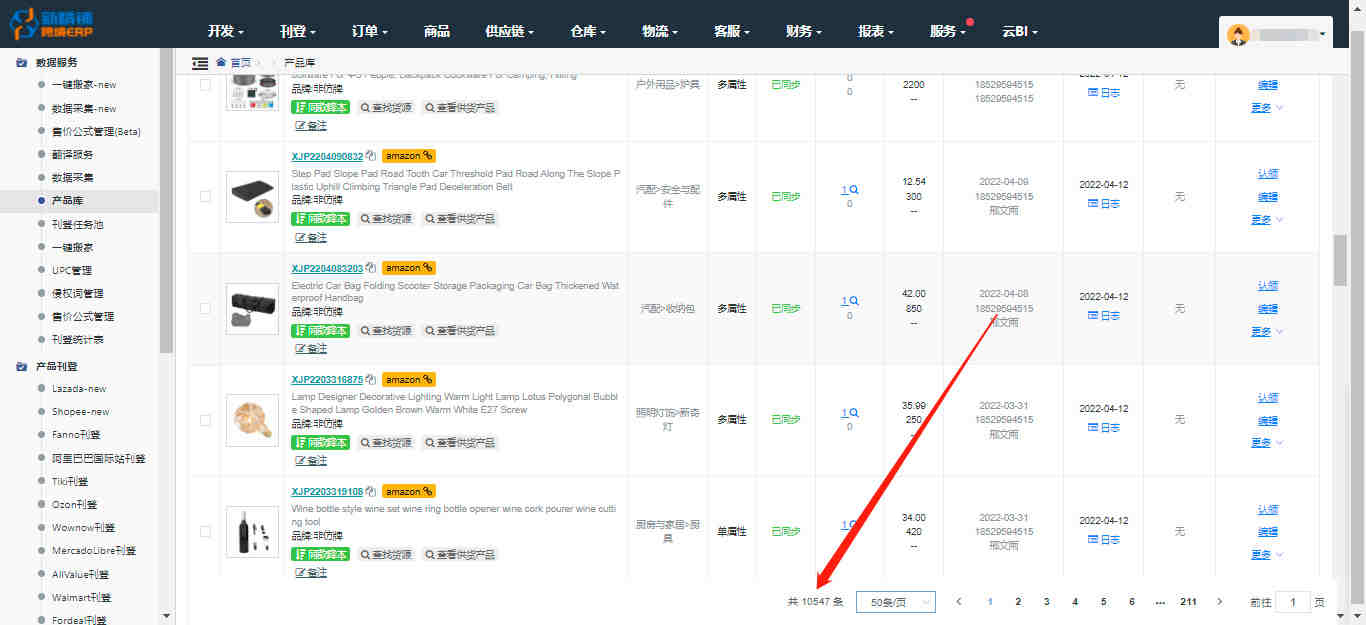Open the 订单 top menu
This screenshot has height=625, width=1366.
click(370, 31)
